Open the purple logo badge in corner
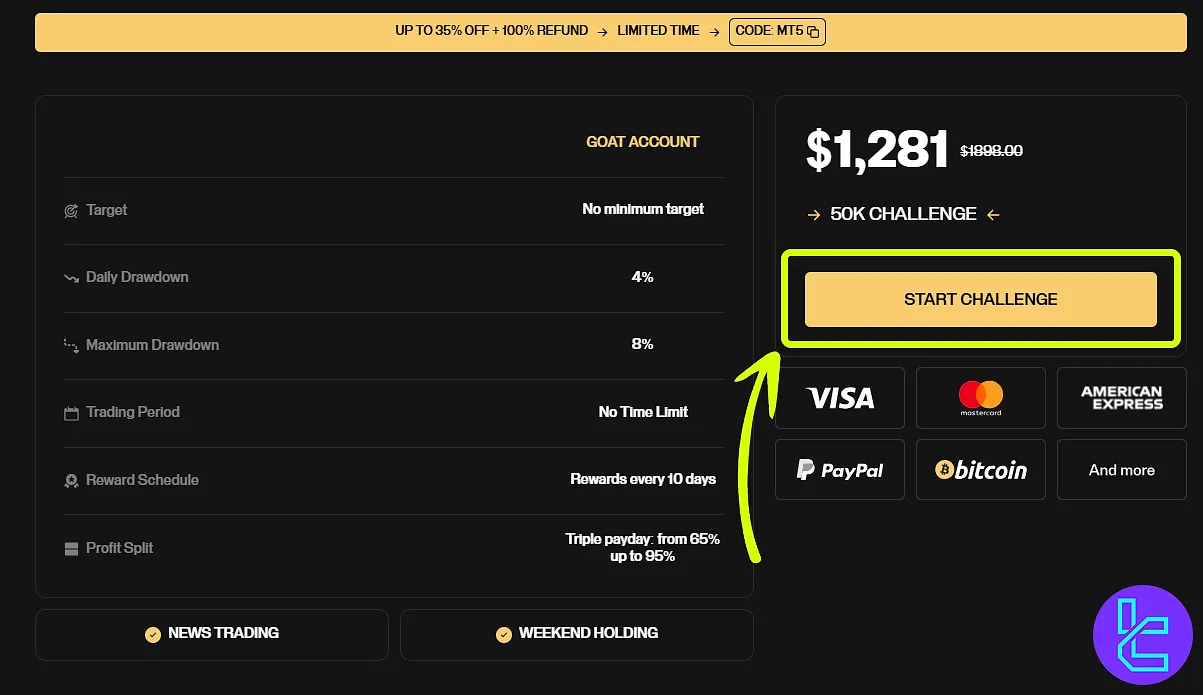 (x=1143, y=634)
